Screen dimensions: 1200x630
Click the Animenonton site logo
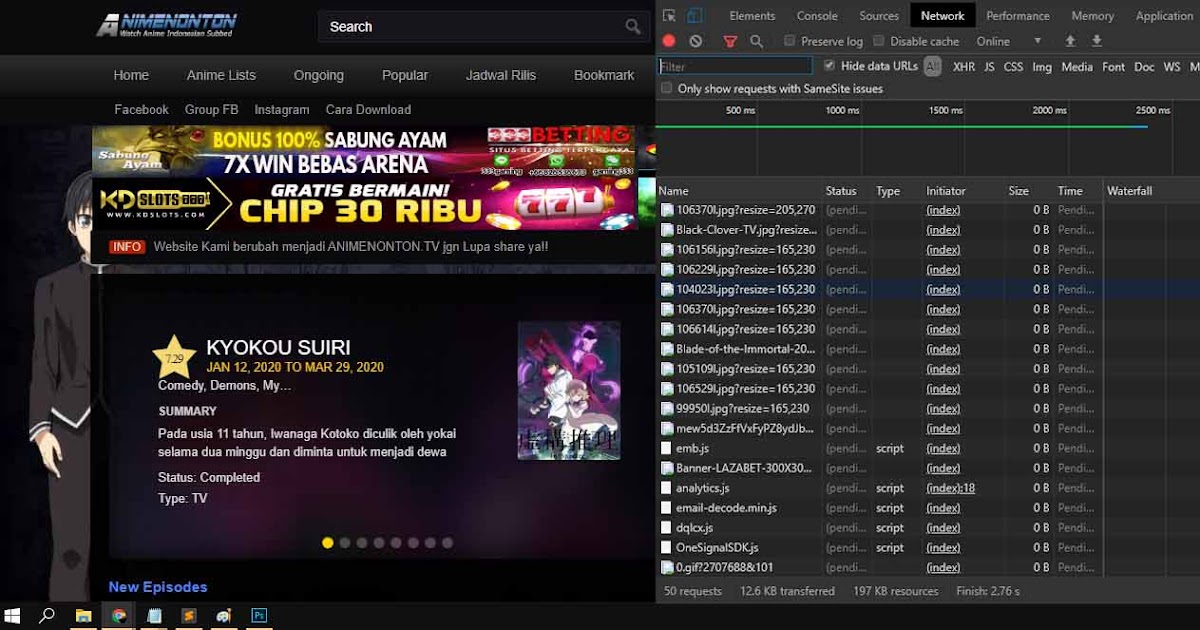[166, 25]
